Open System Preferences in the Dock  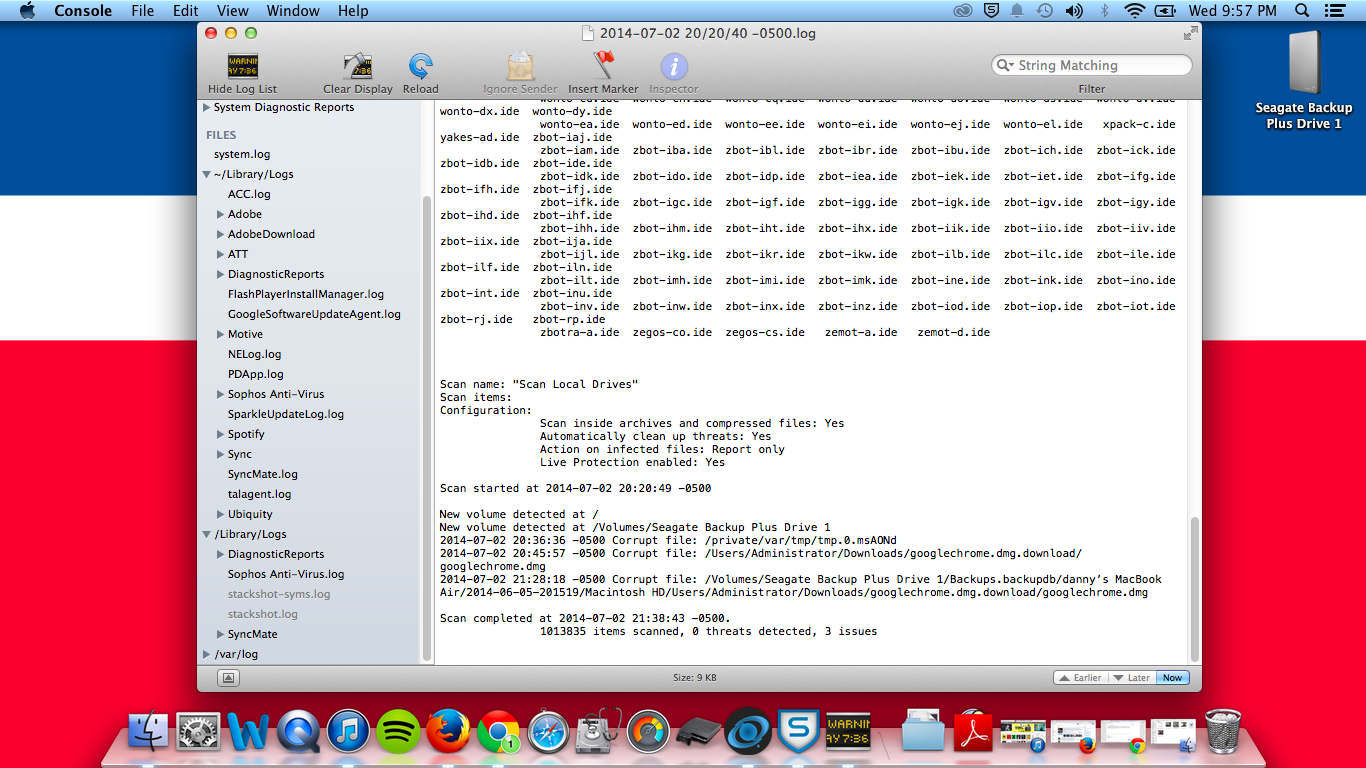point(198,731)
